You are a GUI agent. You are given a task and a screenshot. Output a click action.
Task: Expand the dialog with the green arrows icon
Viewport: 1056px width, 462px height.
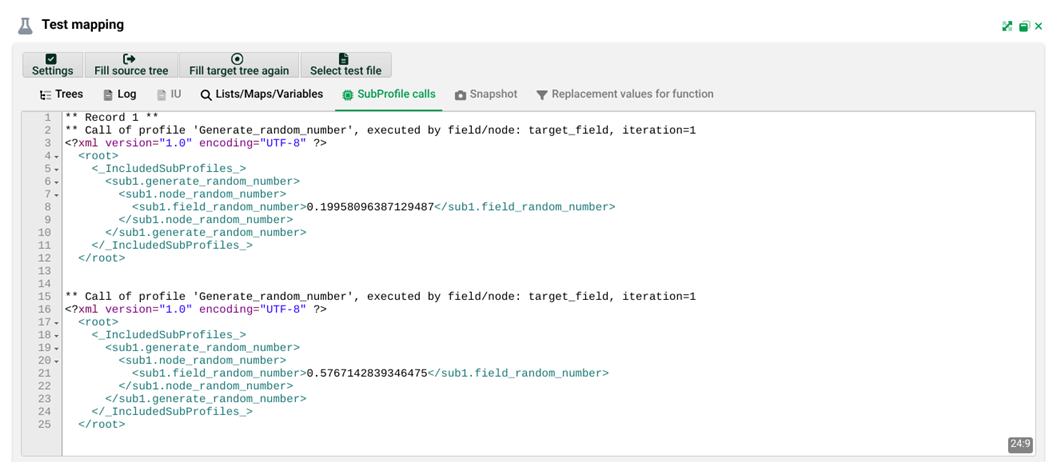[x=1007, y=26]
